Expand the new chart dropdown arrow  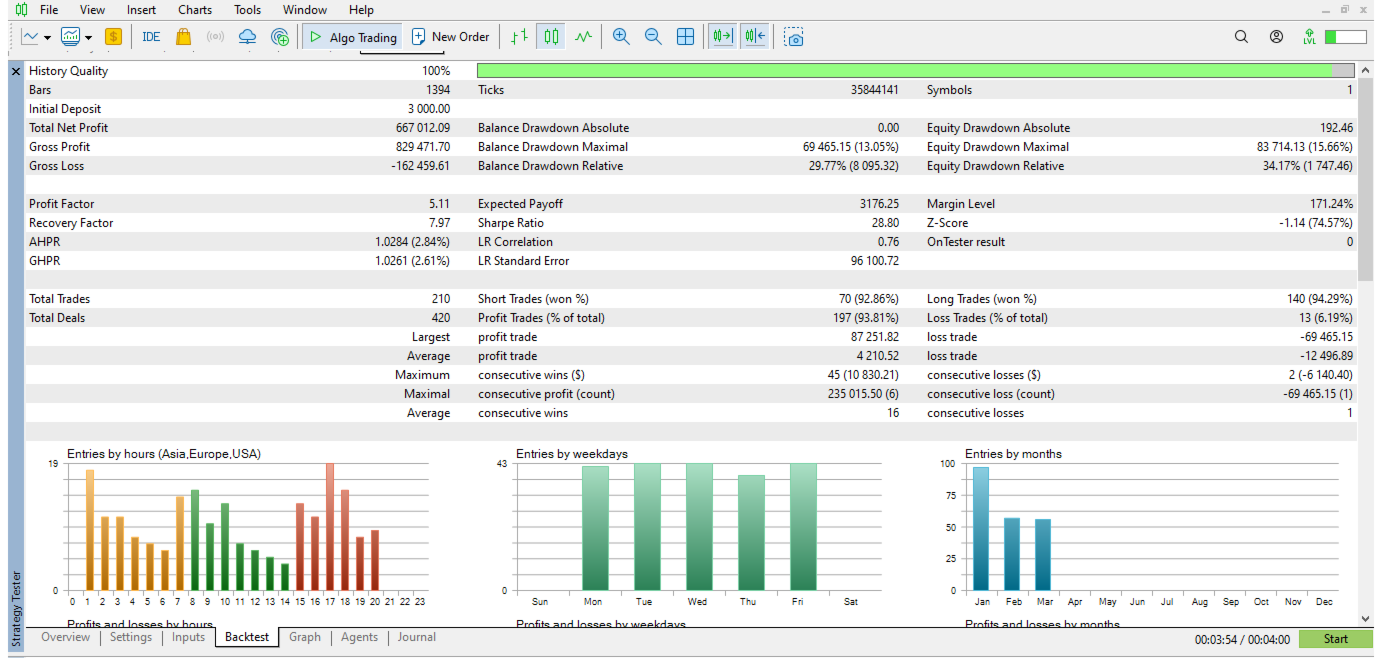coord(48,38)
